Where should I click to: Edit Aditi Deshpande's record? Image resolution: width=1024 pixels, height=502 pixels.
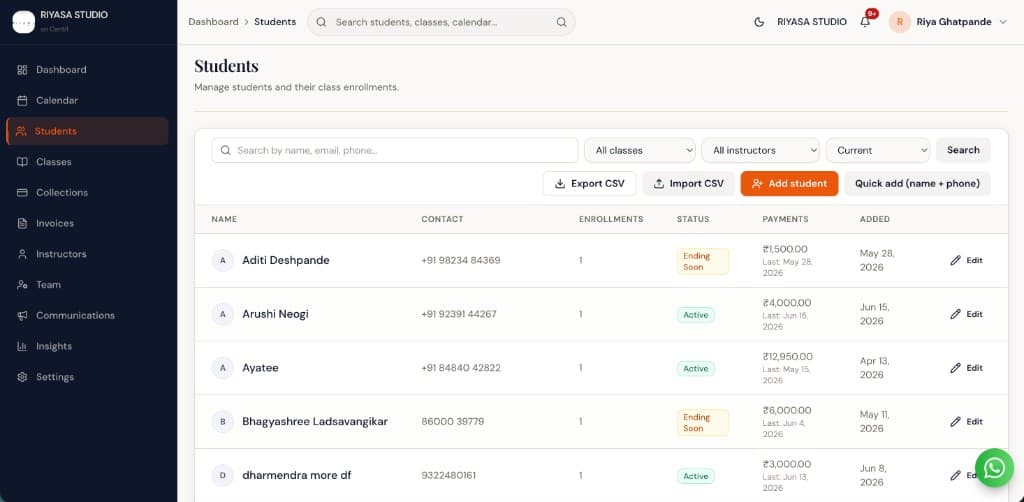[967, 260]
